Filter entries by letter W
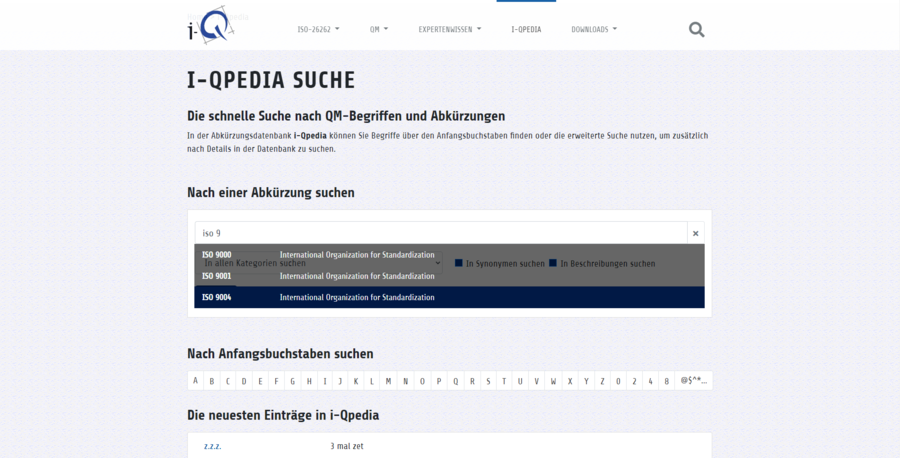The height and width of the screenshot is (458, 900). [x=553, y=381]
